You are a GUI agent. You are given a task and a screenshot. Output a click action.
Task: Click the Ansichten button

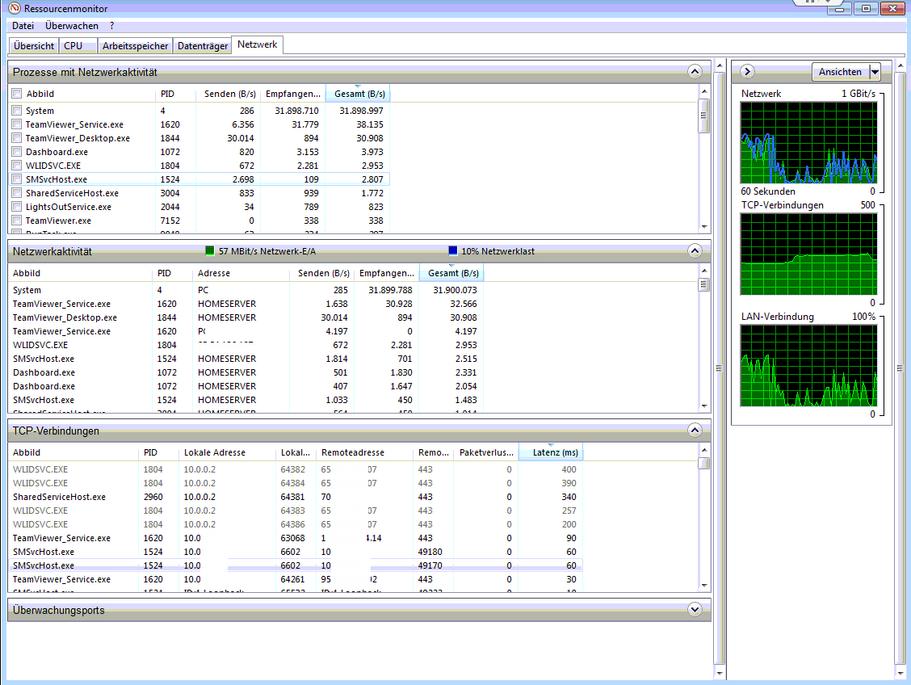(839, 72)
